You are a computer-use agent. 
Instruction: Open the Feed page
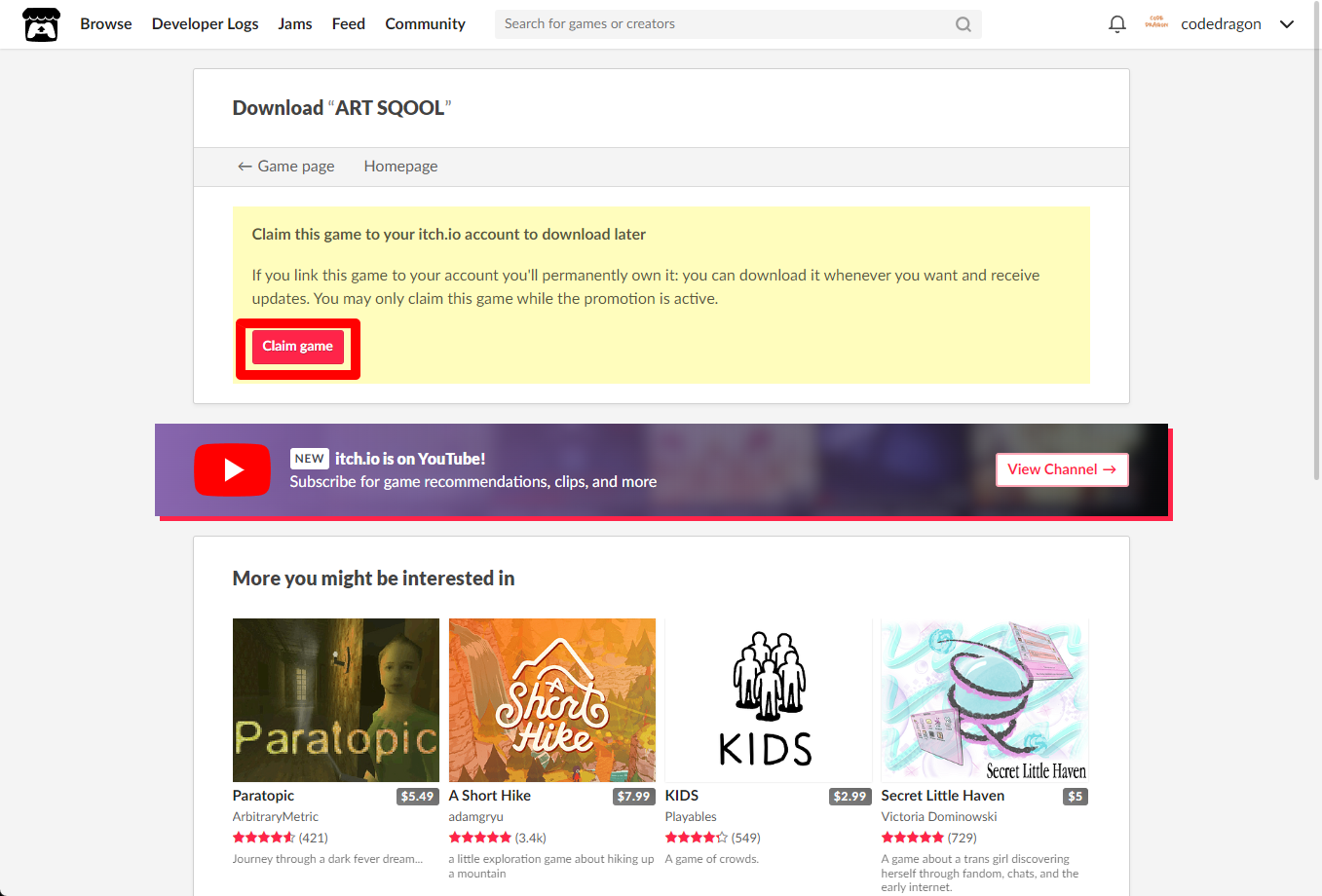pyautogui.click(x=349, y=24)
